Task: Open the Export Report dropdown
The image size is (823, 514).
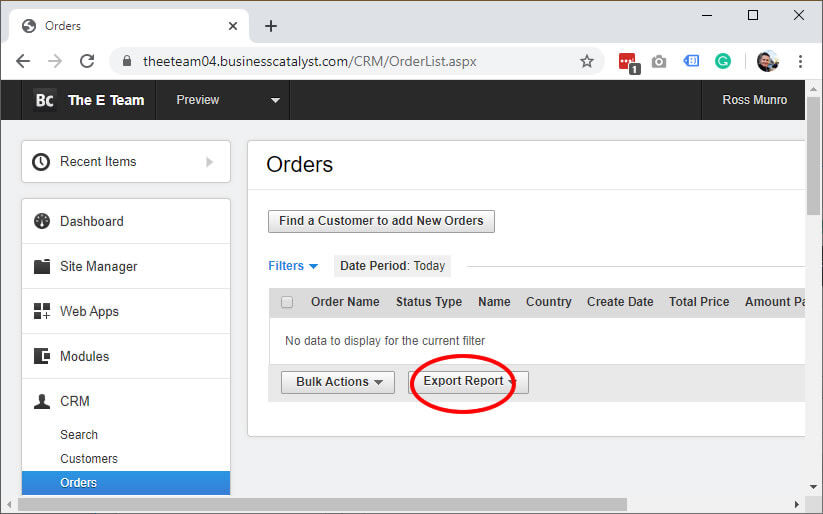Action: point(468,382)
